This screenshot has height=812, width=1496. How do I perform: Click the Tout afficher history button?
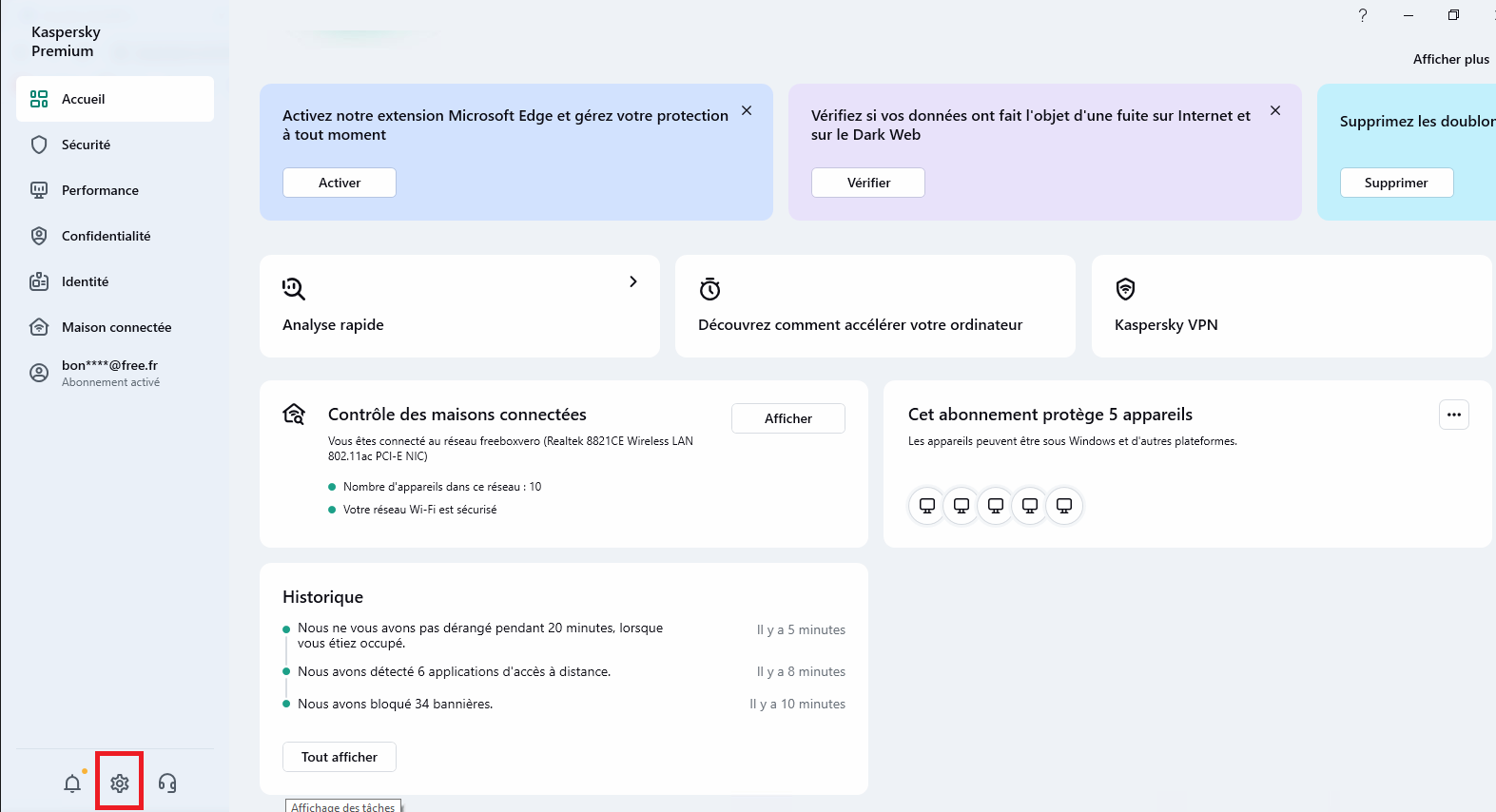(x=340, y=757)
